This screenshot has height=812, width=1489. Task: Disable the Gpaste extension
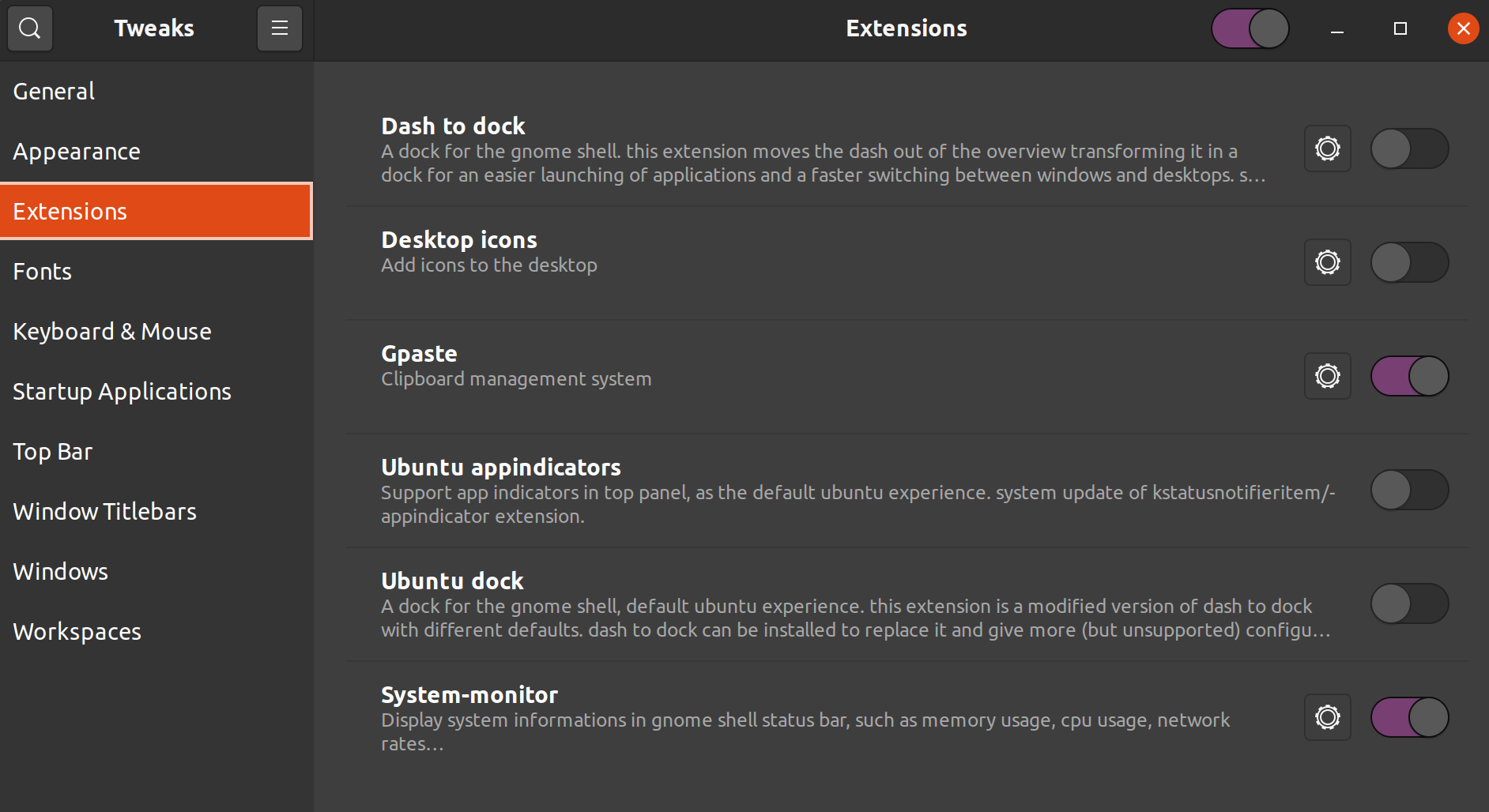1410,376
